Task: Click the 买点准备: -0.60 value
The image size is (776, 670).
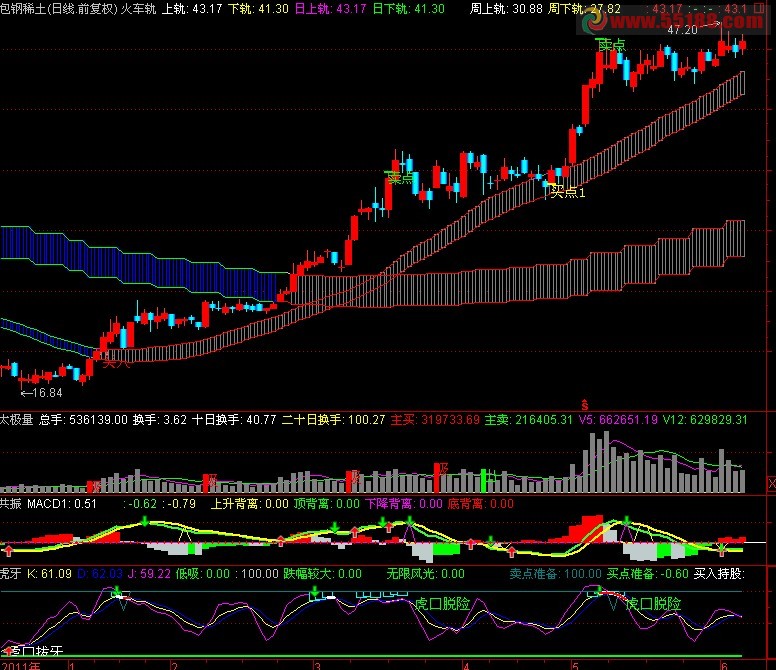Action: 648,574
